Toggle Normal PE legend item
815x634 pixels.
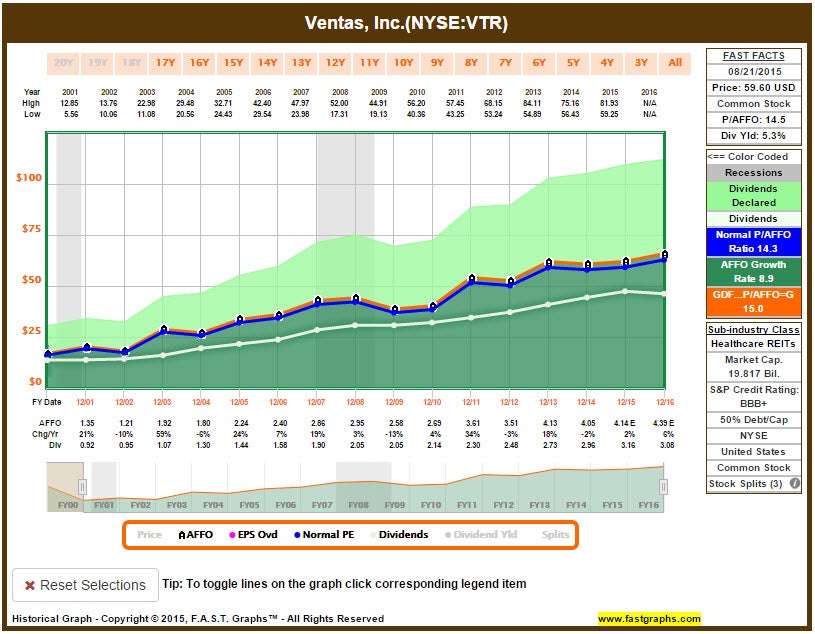(324, 534)
